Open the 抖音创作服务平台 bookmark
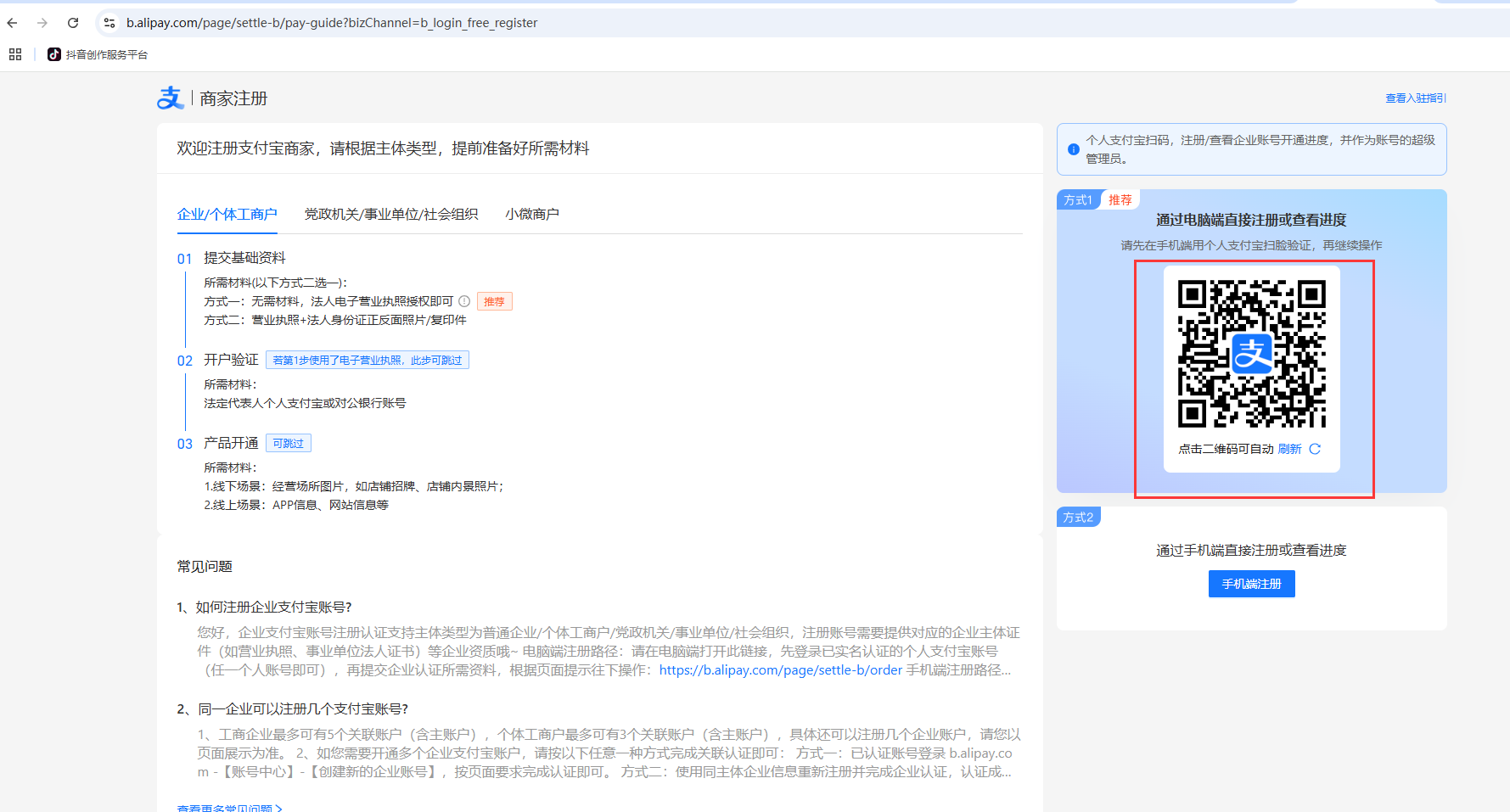This screenshot has height=812, width=1510. click(98, 54)
